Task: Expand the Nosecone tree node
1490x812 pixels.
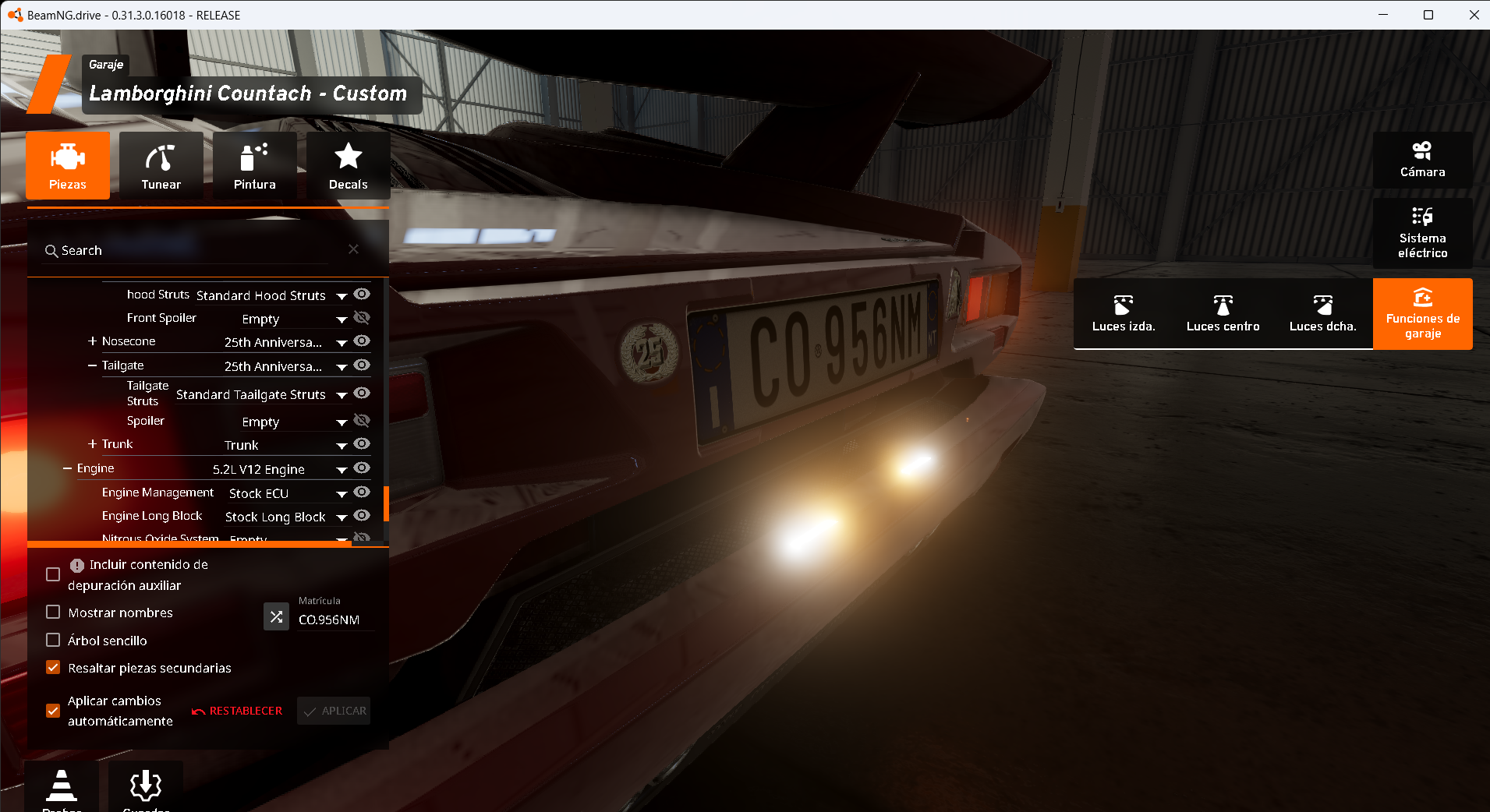Action: [x=93, y=341]
